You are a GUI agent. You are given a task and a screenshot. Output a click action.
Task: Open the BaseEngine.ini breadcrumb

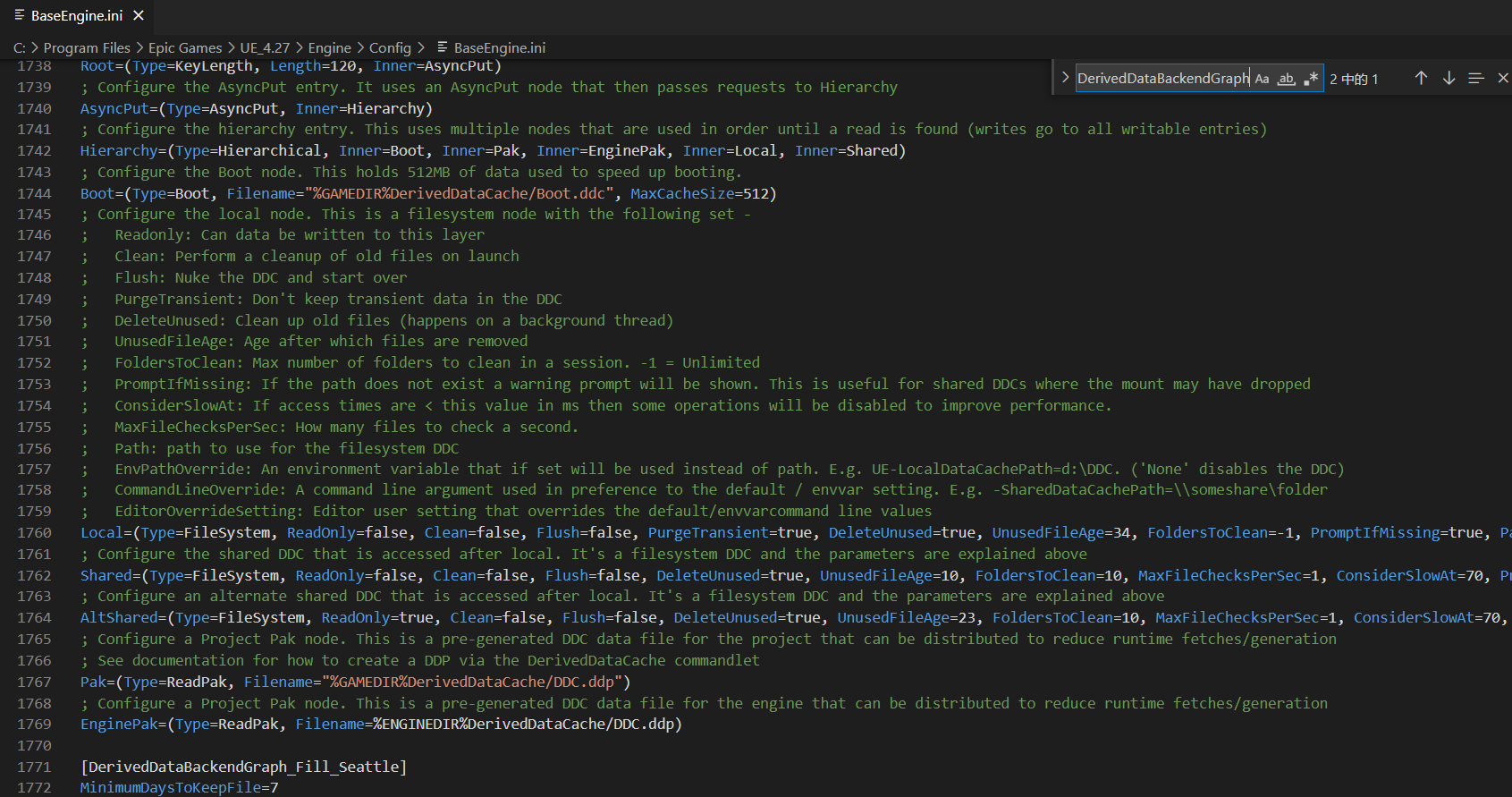499,48
